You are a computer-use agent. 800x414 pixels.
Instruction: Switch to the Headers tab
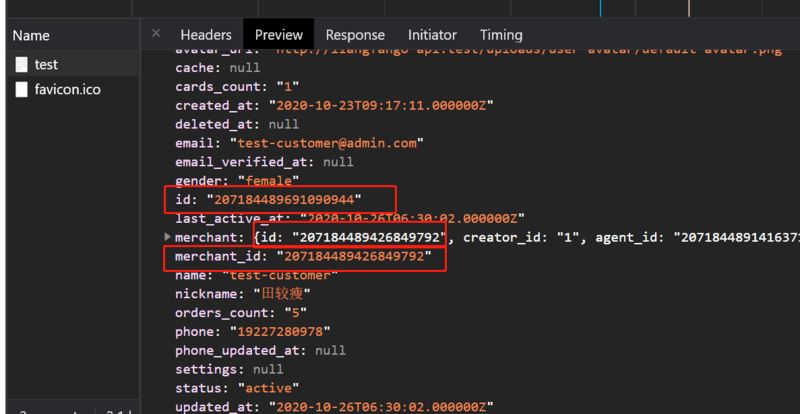point(207,35)
